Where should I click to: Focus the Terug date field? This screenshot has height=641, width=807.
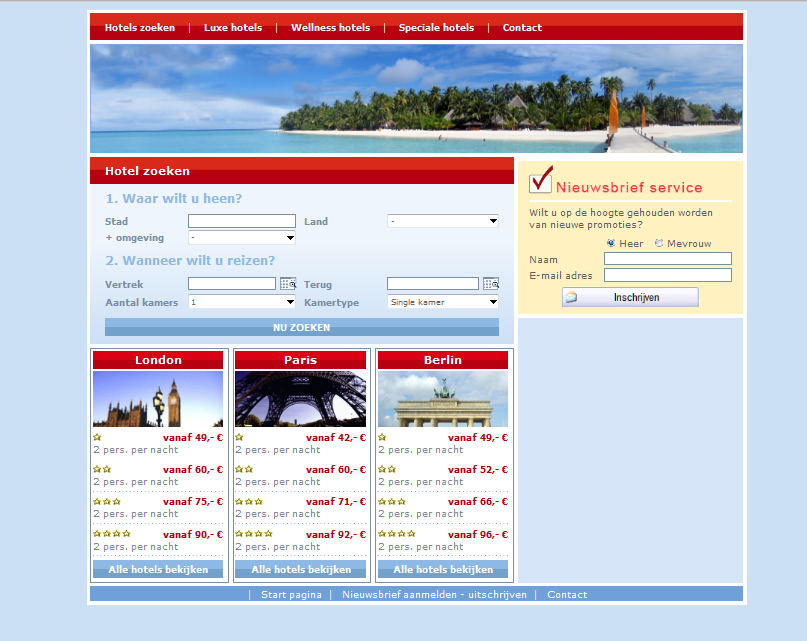[x=433, y=284]
